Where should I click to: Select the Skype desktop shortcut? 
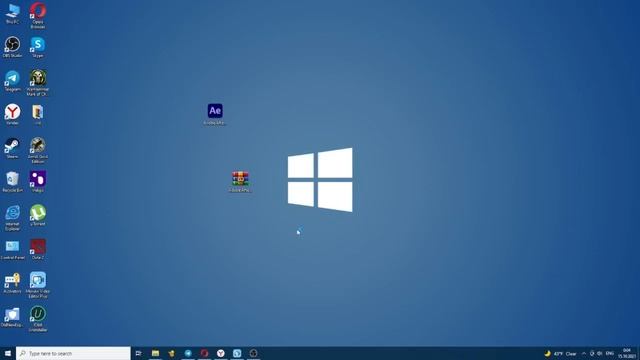[38, 47]
